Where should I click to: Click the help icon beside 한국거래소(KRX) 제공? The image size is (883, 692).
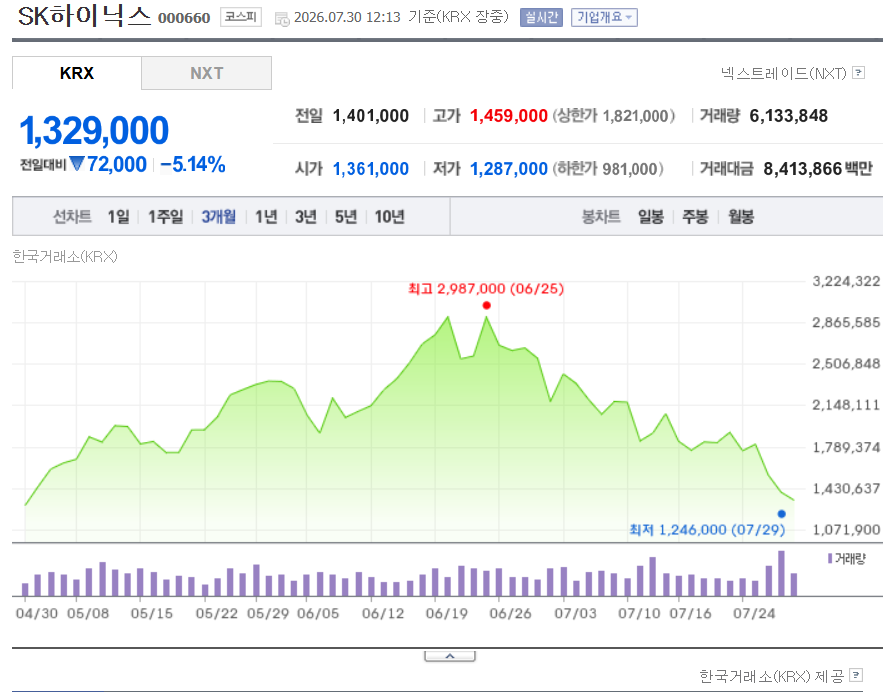click(x=856, y=675)
